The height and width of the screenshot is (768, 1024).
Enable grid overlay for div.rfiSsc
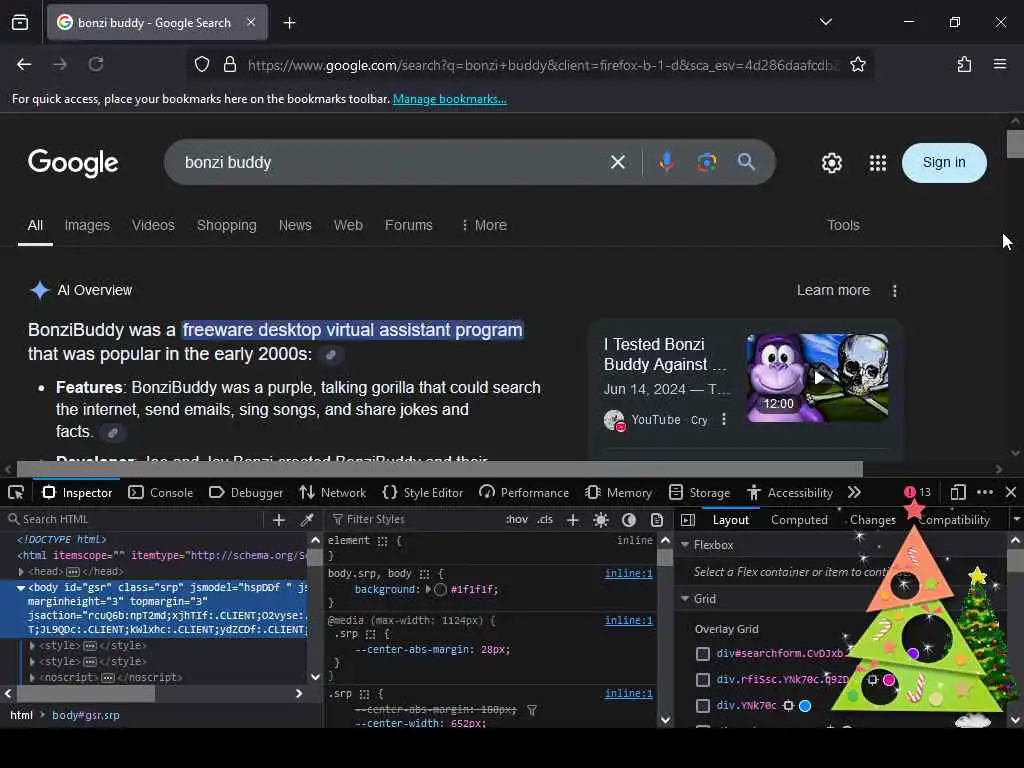pyautogui.click(x=703, y=680)
